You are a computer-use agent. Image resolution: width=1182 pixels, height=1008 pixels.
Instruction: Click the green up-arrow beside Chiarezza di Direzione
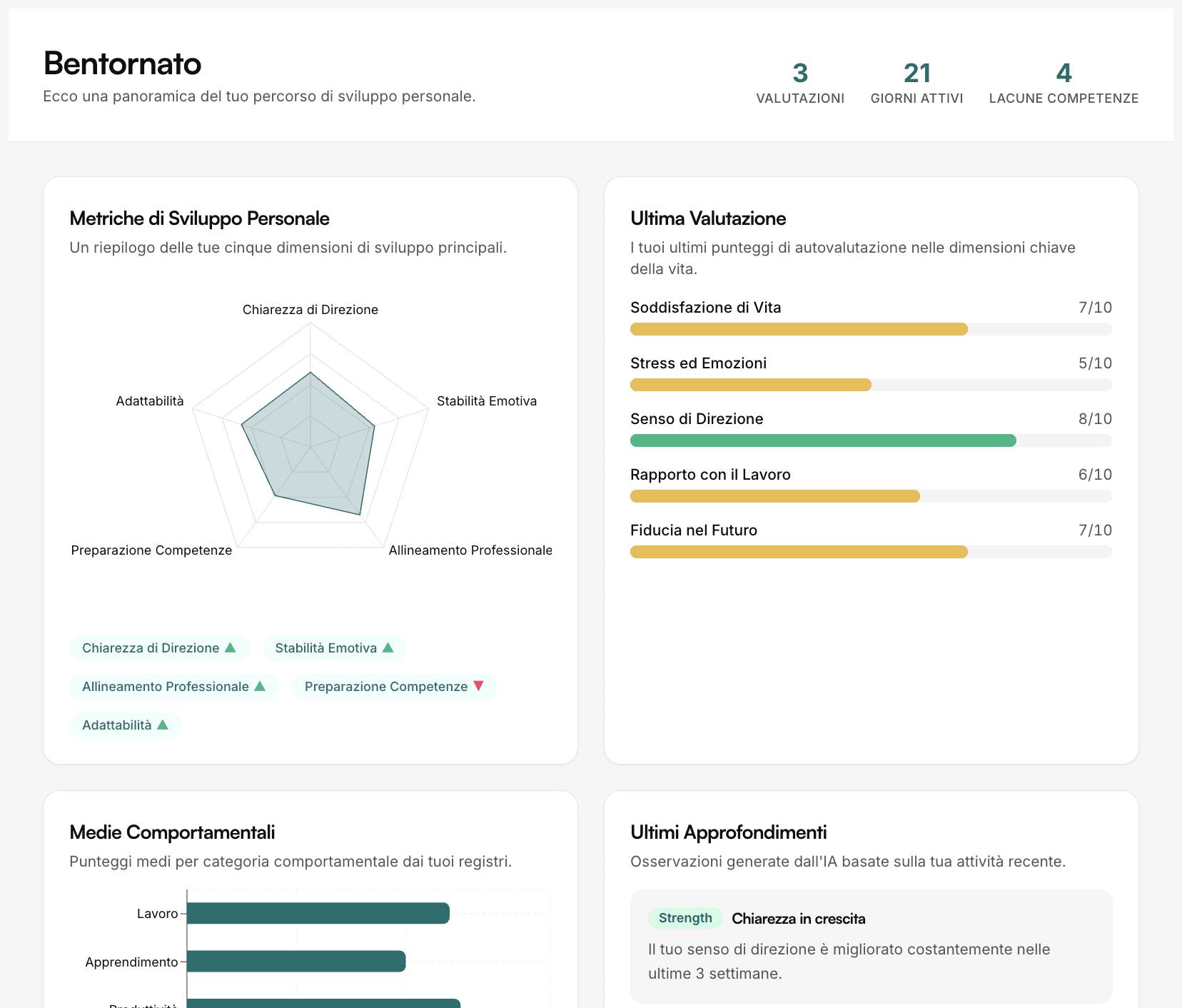point(230,647)
